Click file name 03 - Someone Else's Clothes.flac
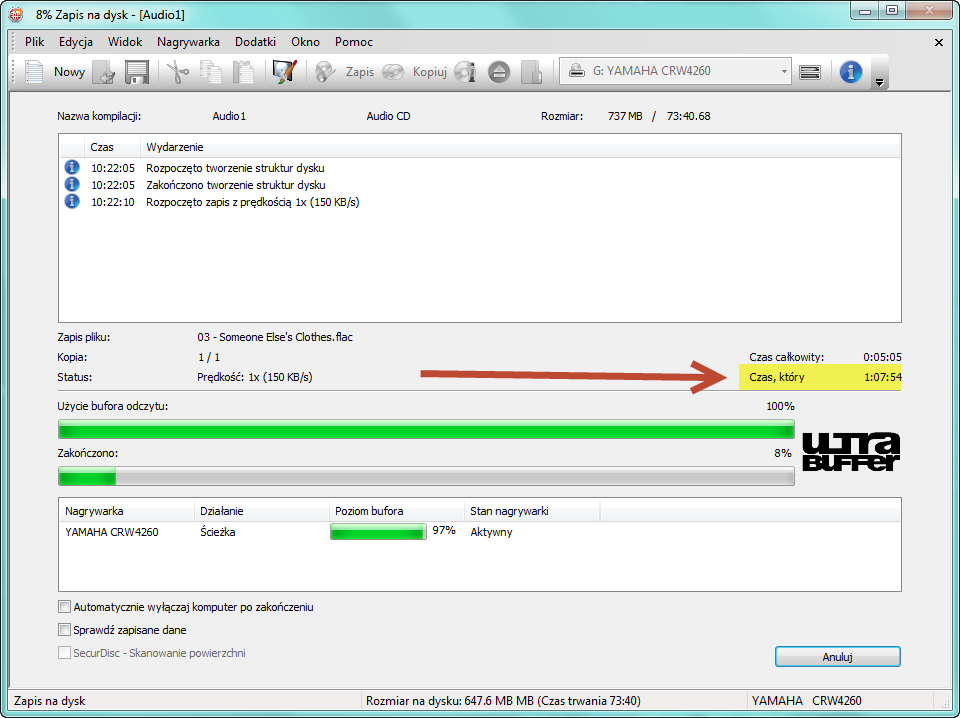Image resolution: width=960 pixels, height=718 pixels. (x=275, y=337)
